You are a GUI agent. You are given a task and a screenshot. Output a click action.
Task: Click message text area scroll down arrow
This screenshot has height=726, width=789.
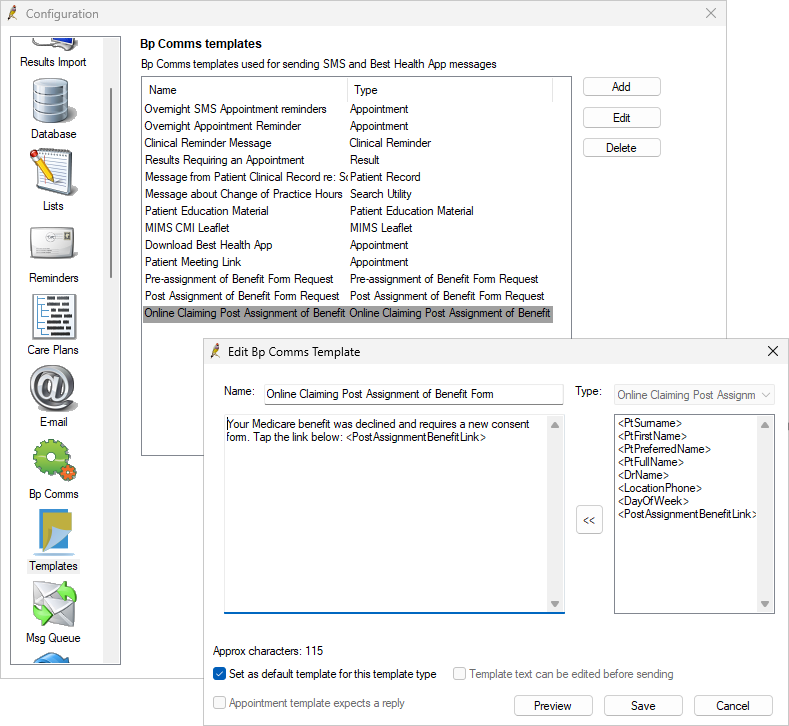555,604
